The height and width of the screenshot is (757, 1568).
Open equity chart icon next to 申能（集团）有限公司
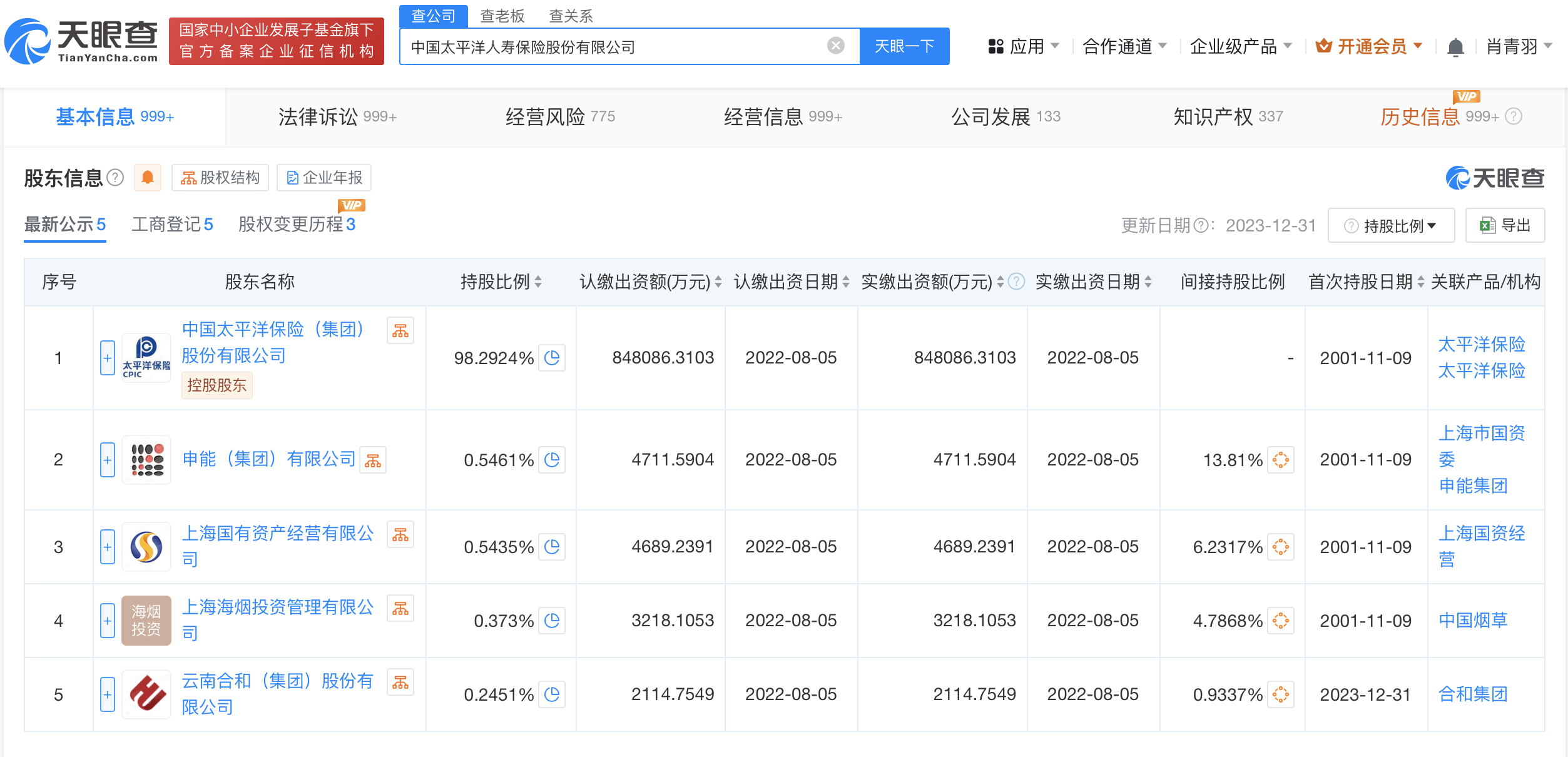point(374,459)
